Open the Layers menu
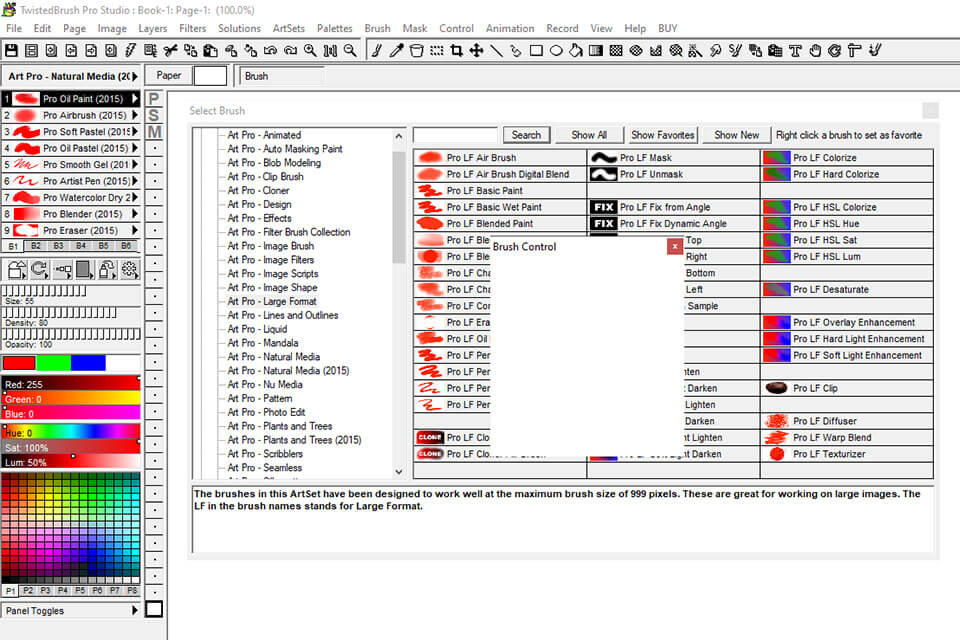 click(x=152, y=28)
